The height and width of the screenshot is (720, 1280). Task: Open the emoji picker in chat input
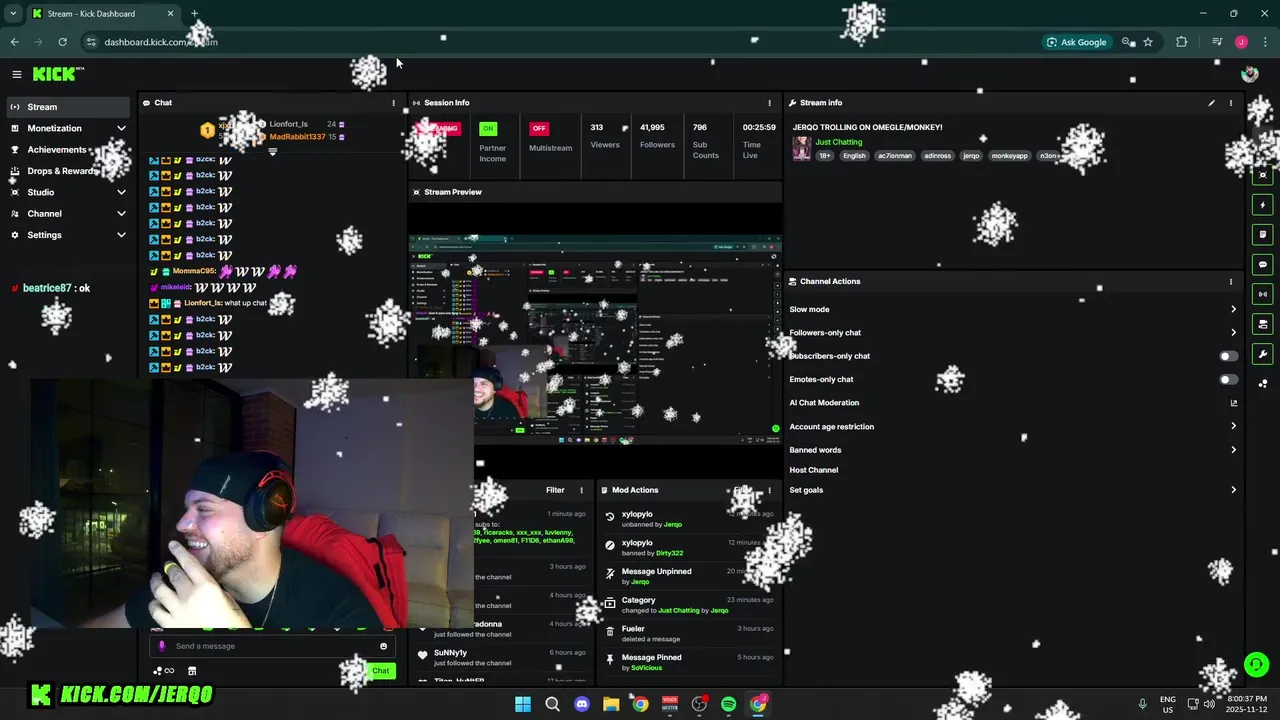click(383, 646)
